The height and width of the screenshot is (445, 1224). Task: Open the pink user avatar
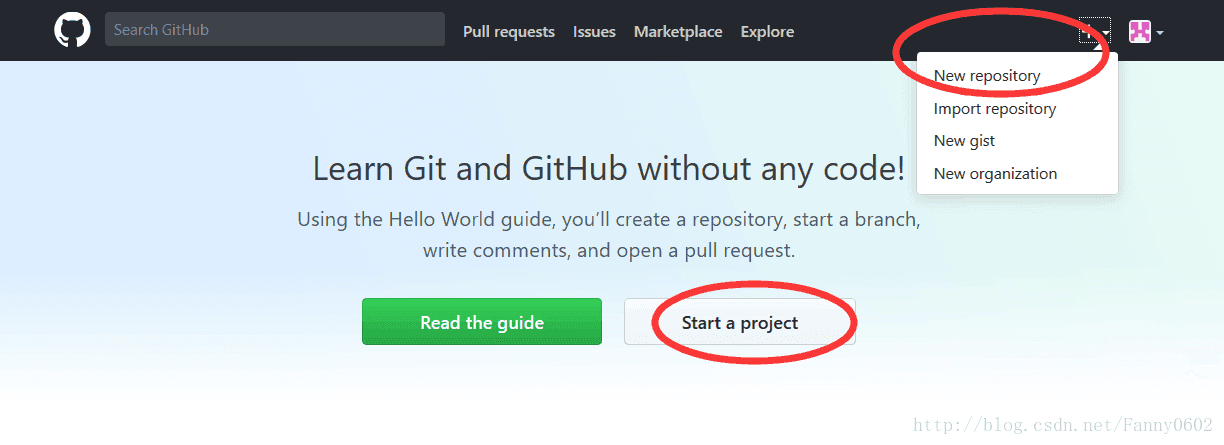pyautogui.click(x=1140, y=32)
